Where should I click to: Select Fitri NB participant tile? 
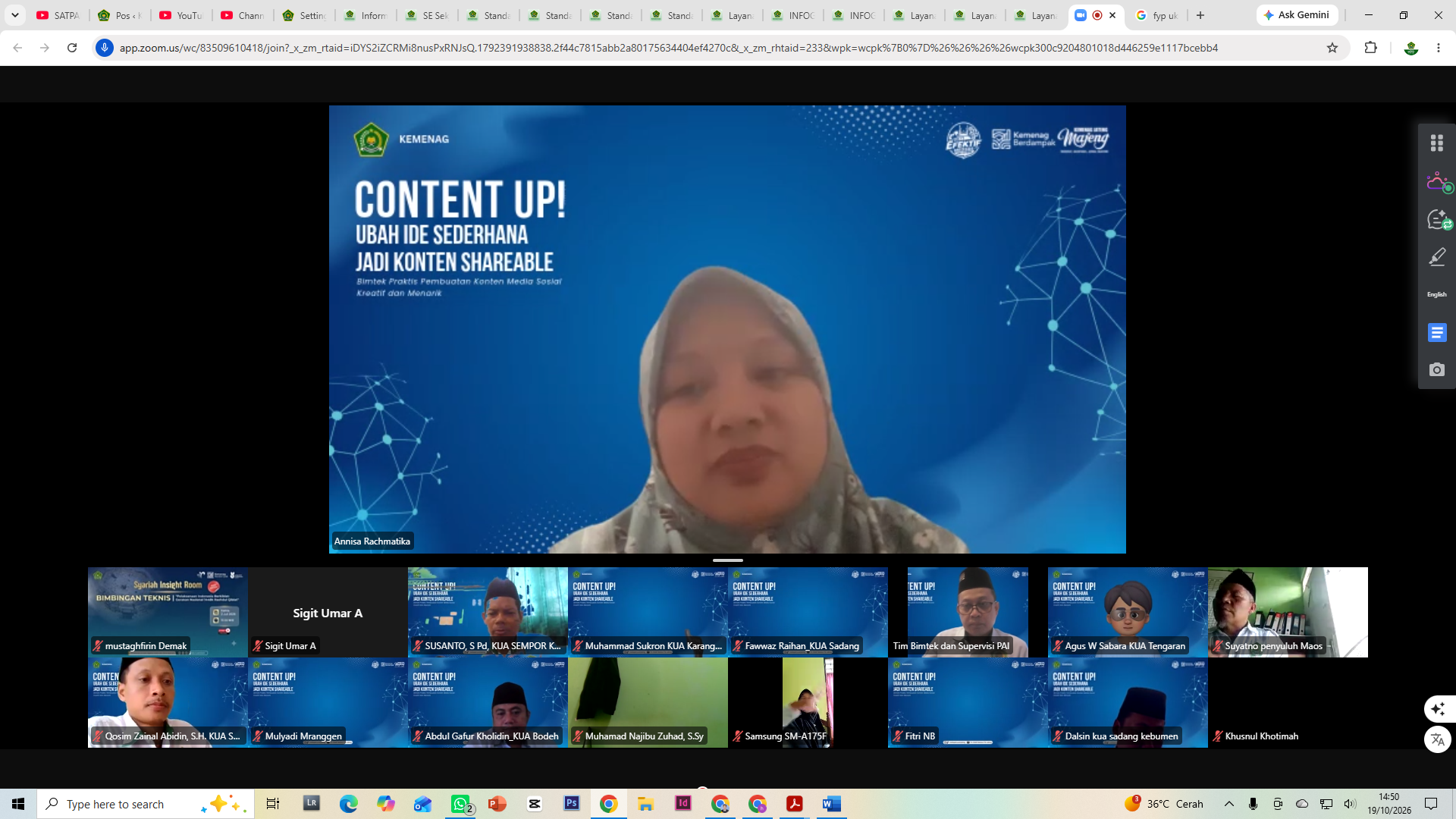[x=968, y=702]
